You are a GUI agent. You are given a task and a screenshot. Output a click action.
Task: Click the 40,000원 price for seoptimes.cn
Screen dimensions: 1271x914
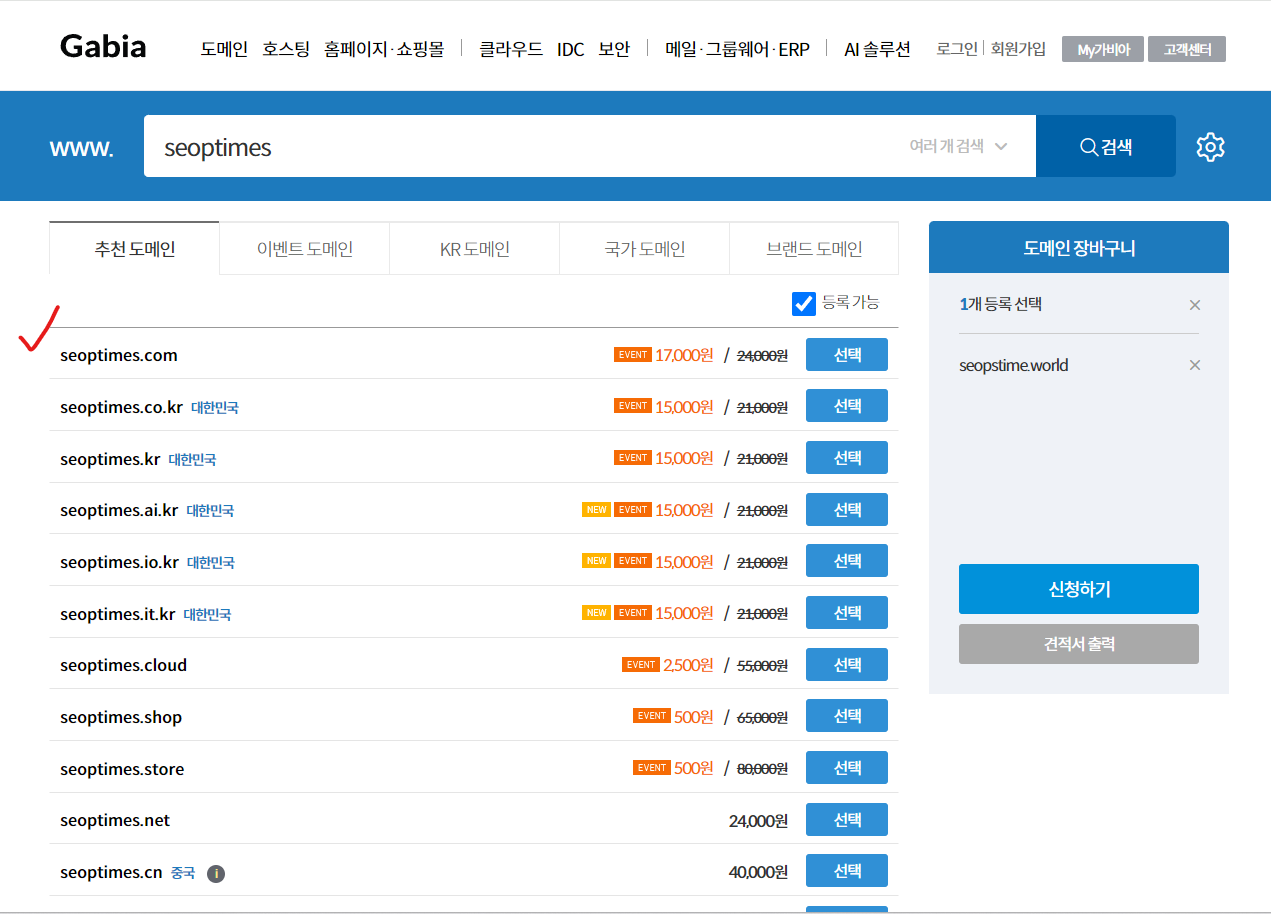[758, 872]
